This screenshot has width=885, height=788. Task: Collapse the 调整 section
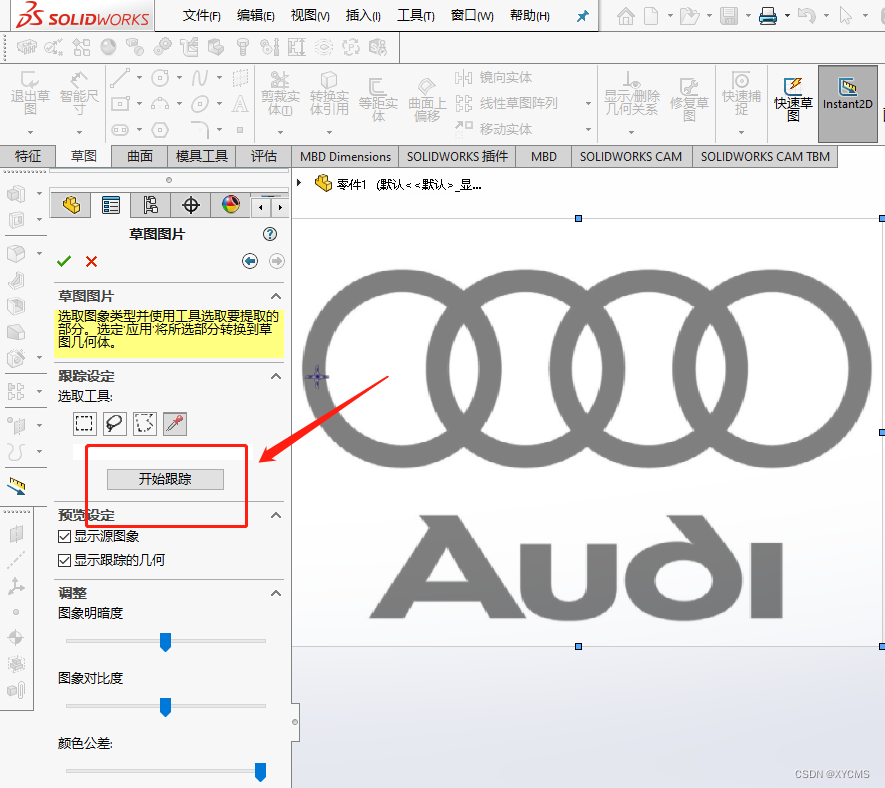click(276, 593)
